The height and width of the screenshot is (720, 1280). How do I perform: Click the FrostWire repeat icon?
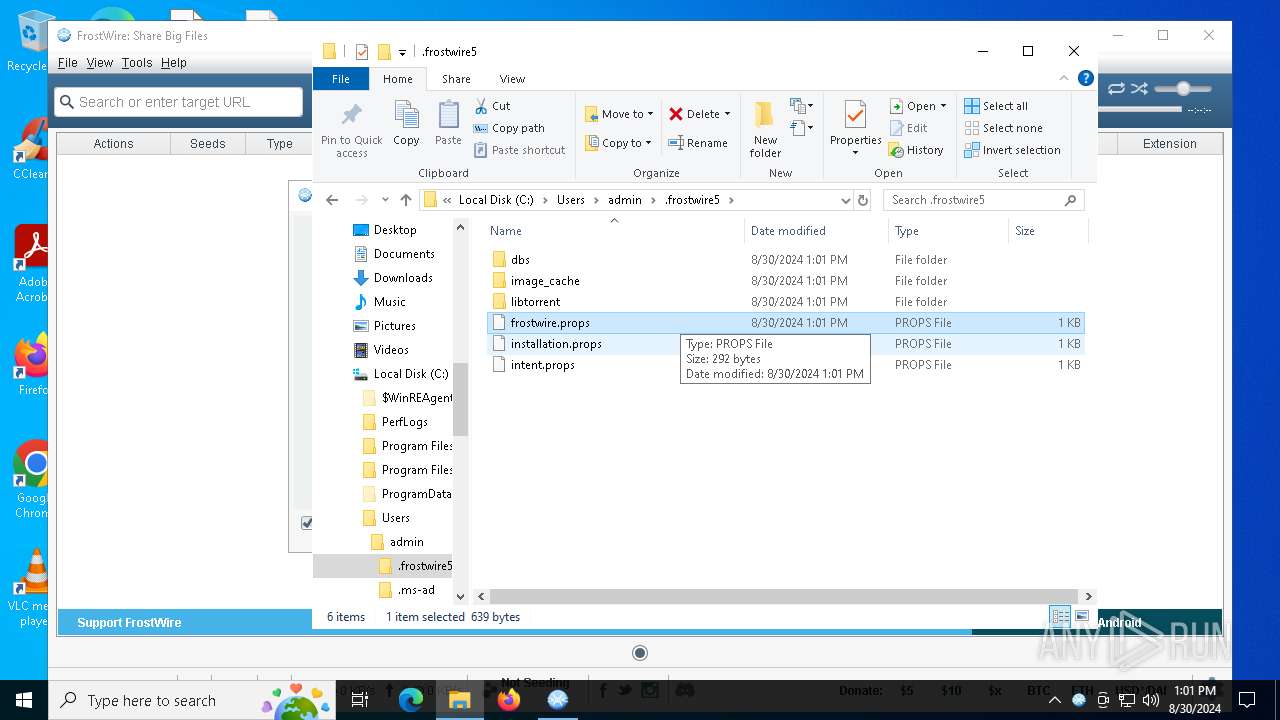coord(1116,89)
